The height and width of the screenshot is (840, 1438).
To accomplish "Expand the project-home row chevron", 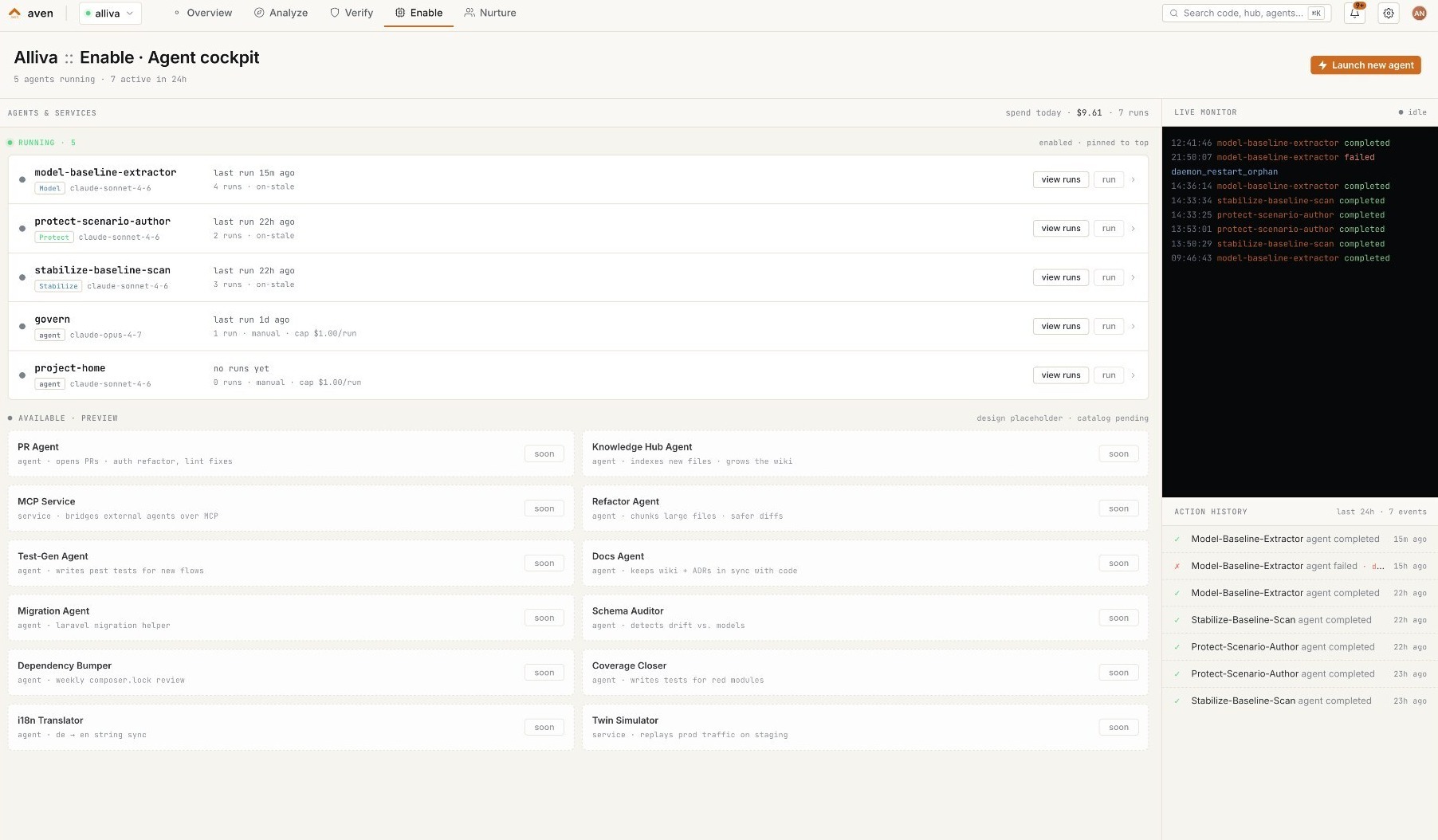I will [x=1133, y=375].
